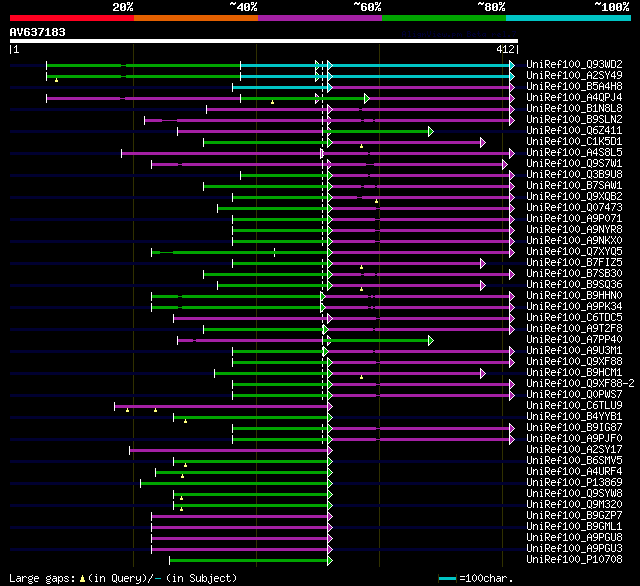This screenshot has height=586, width=640.
Task: Click UniRef100_A2SY17 text
Action: click(574, 450)
